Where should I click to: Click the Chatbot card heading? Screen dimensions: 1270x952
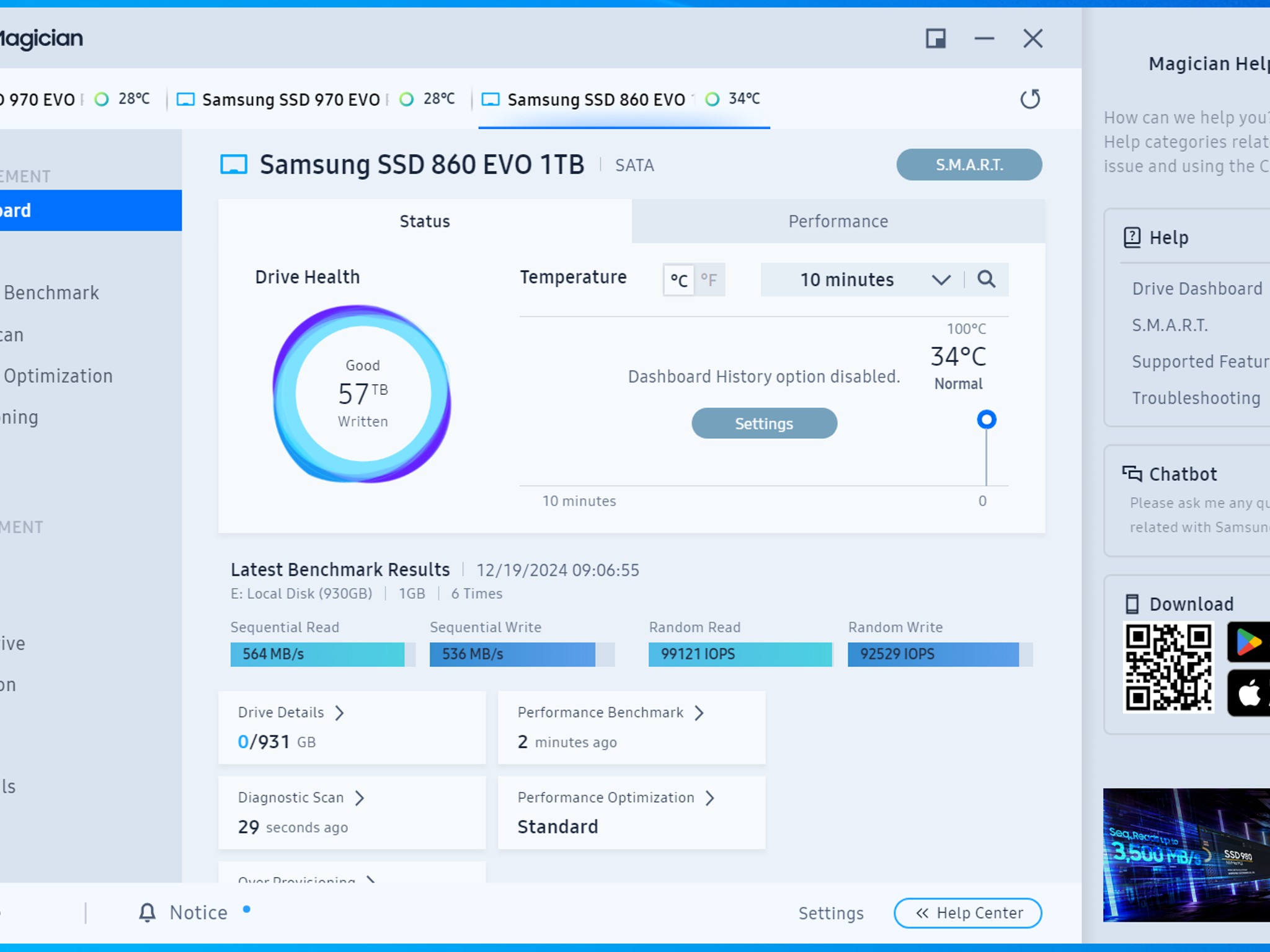[x=1183, y=474]
